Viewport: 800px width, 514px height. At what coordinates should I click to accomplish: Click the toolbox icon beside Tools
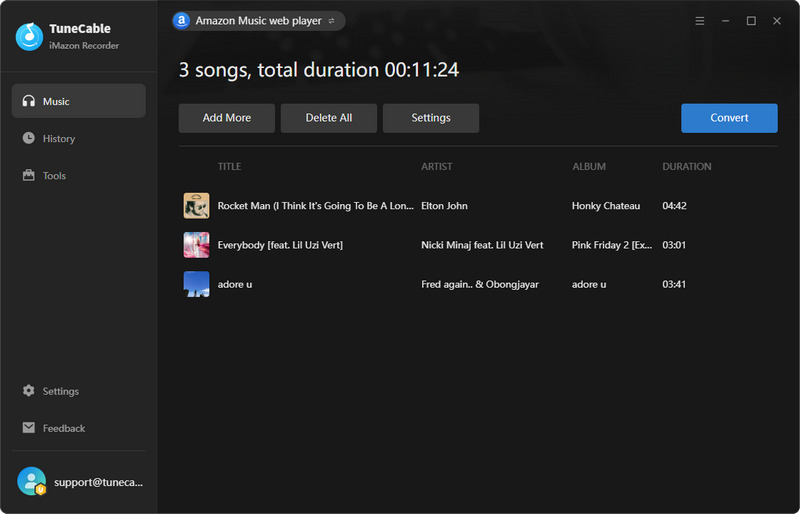point(29,176)
